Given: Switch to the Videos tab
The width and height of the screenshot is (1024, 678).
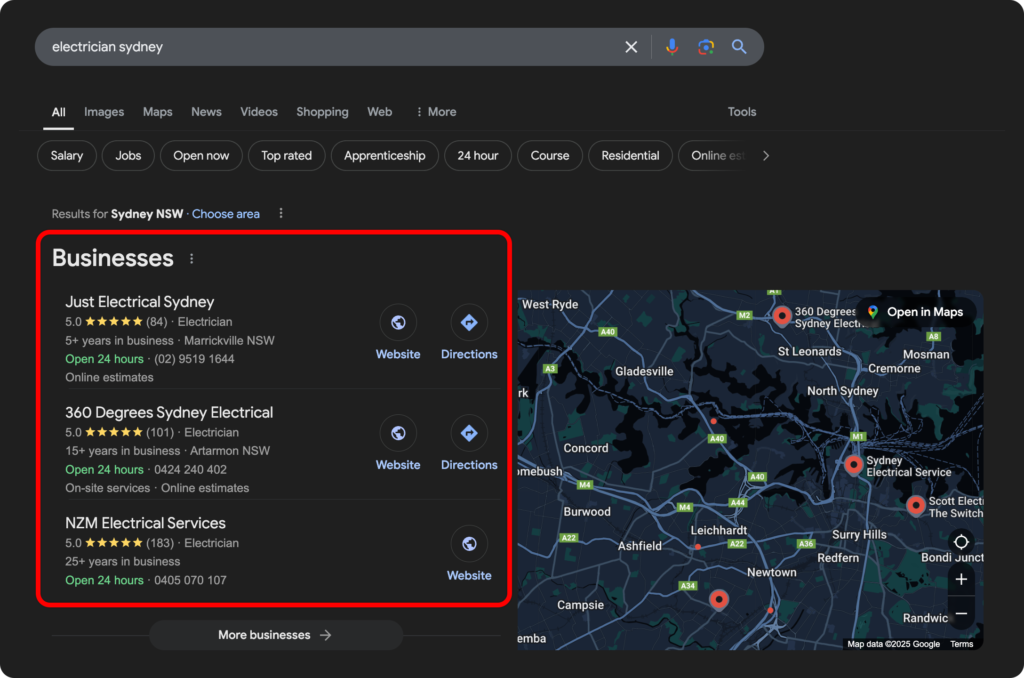Looking at the screenshot, I should tap(259, 112).
